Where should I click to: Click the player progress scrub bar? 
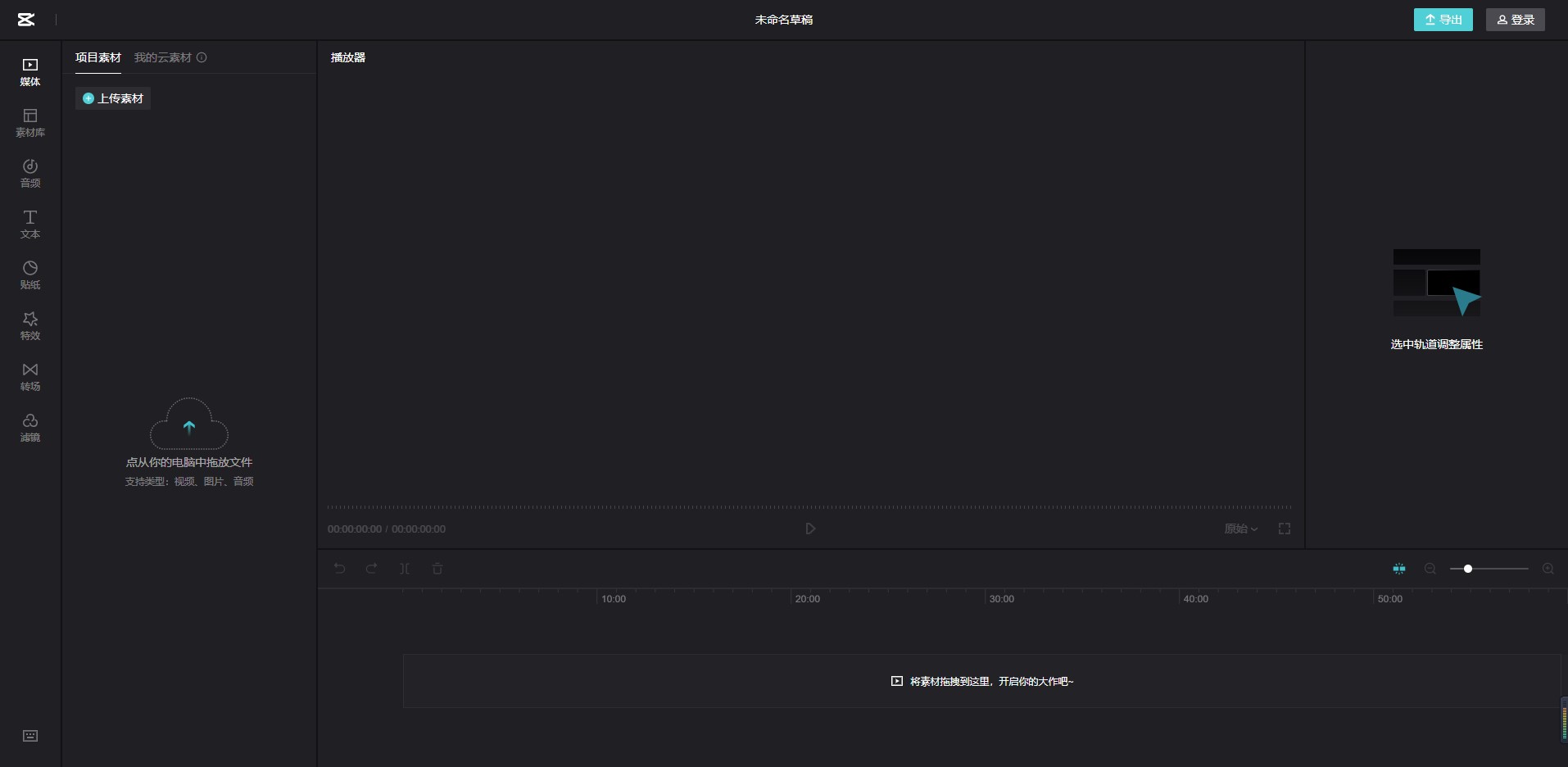coord(809,507)
